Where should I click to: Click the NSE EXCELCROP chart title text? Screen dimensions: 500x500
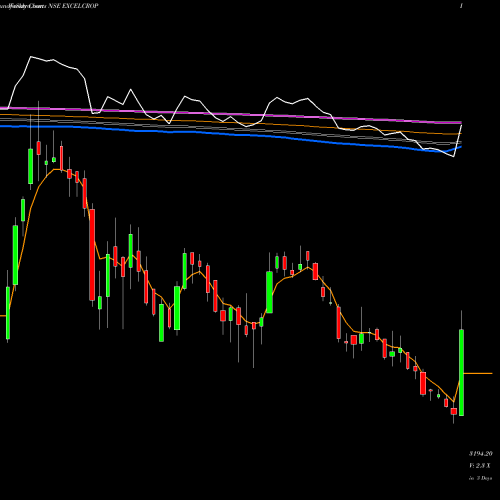tap(73, 6)
